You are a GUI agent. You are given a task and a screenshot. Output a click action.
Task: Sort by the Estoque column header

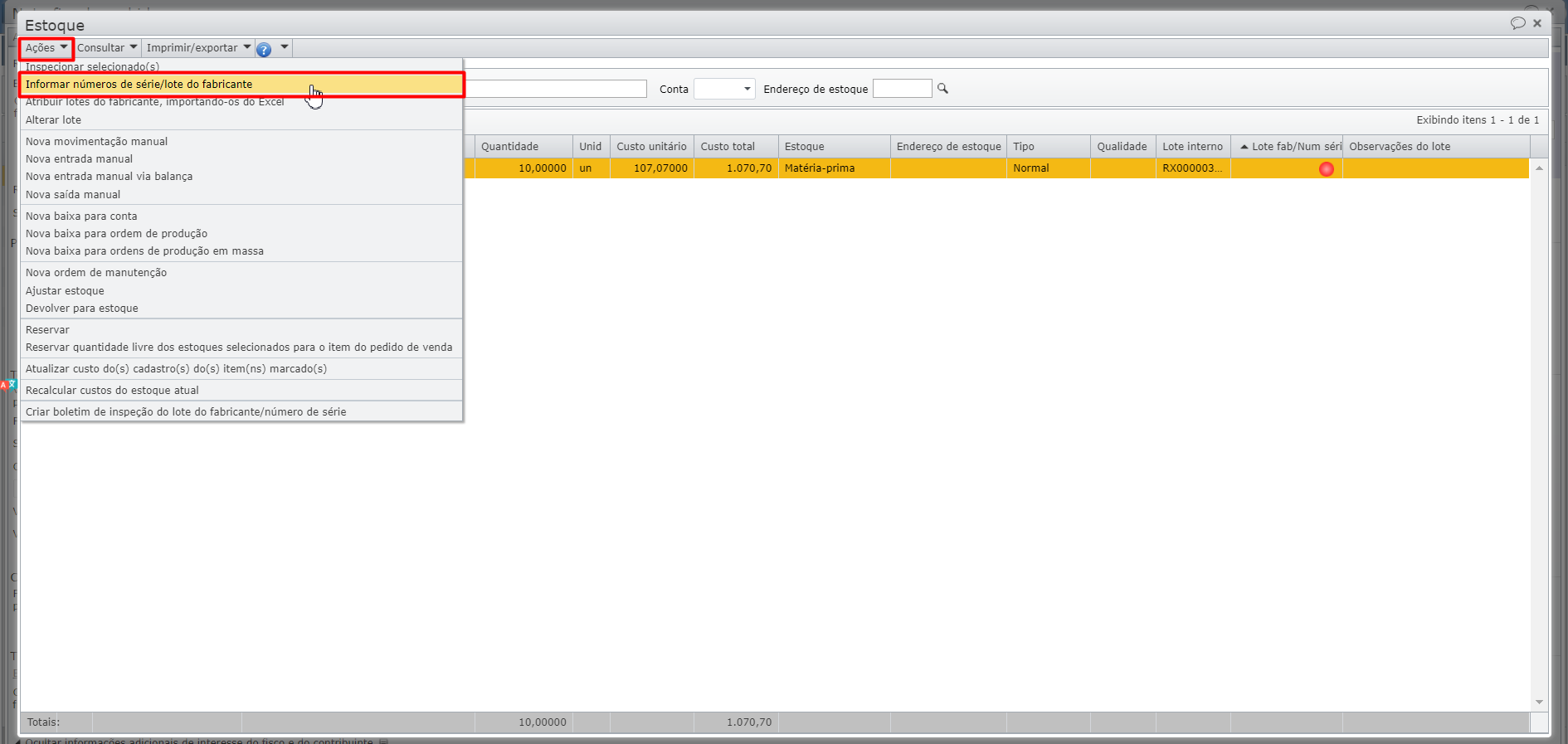tap(834, 147)
